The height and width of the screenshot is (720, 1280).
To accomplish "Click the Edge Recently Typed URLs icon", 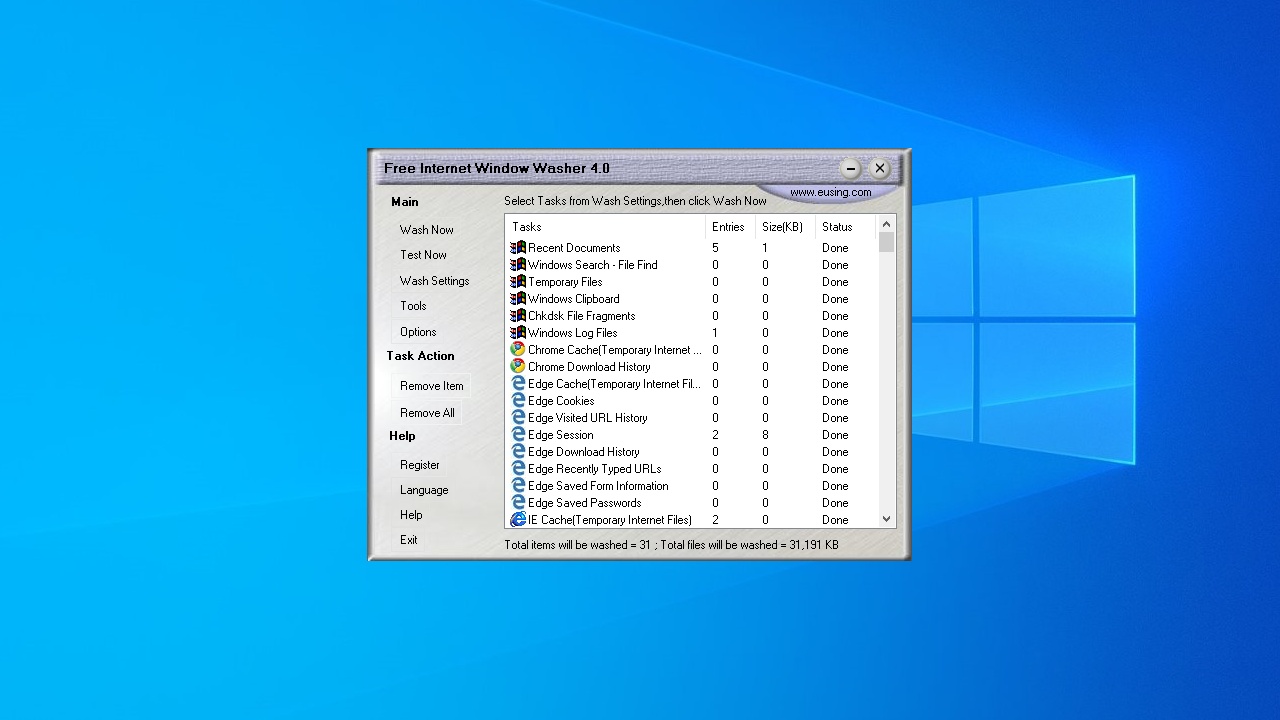I will 518,469.
